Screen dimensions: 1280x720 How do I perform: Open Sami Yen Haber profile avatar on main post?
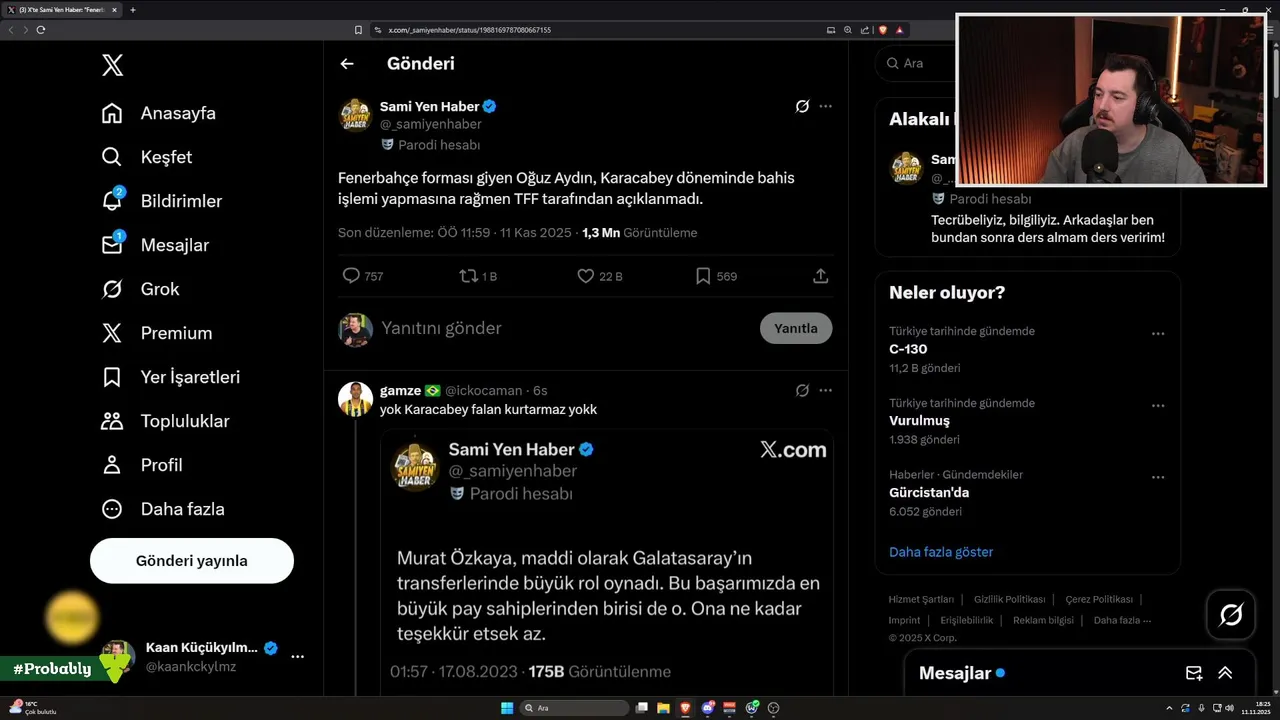[x=355, y=115]
